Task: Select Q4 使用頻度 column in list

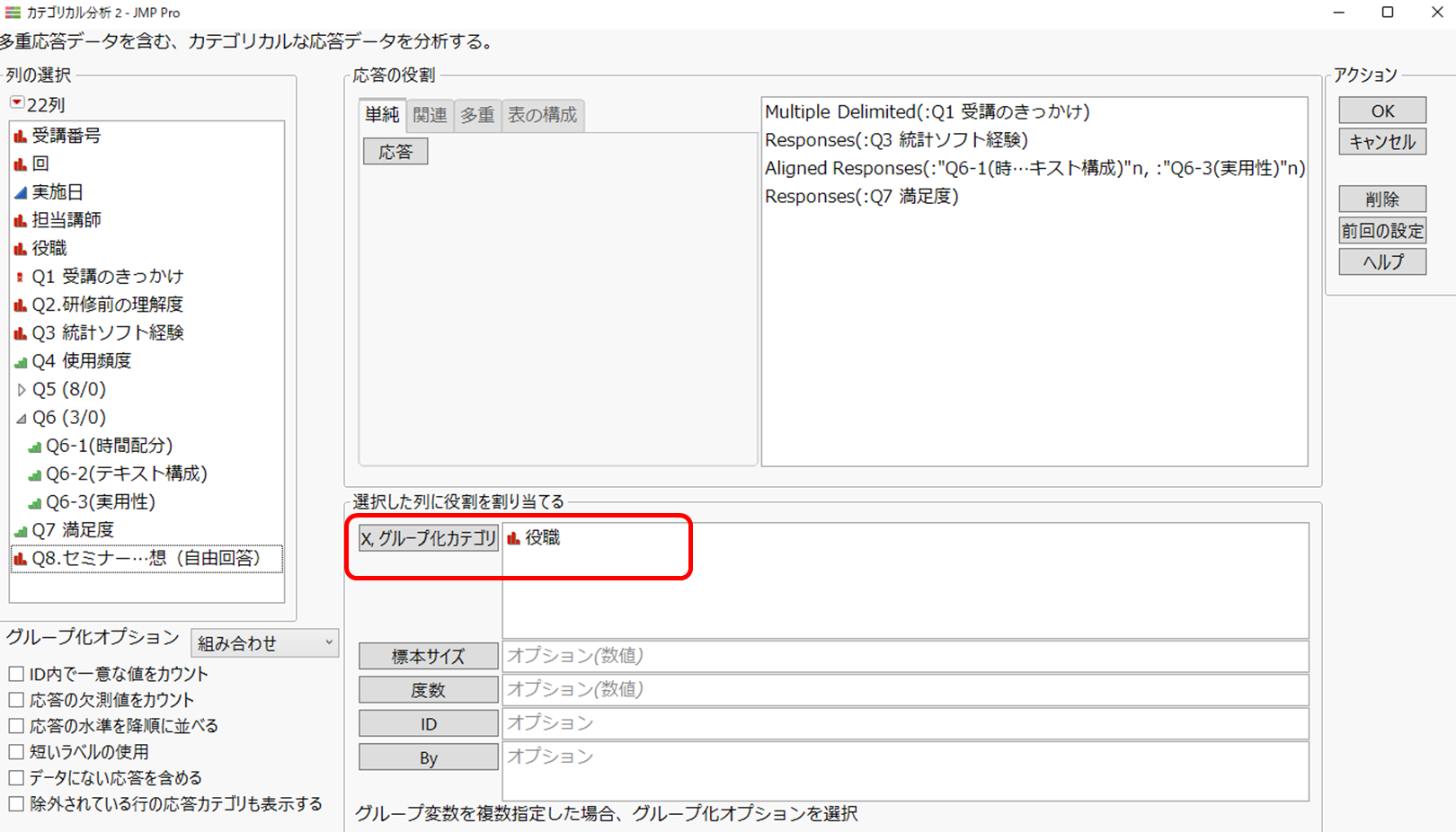Action: (82, 361)
